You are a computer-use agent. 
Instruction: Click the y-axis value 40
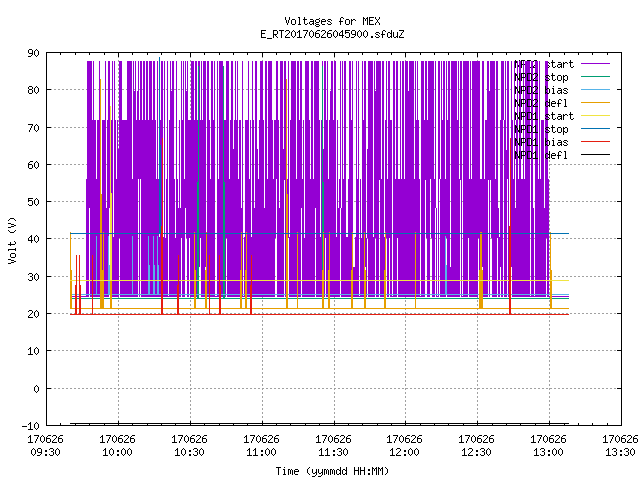[x=33, y=239]
